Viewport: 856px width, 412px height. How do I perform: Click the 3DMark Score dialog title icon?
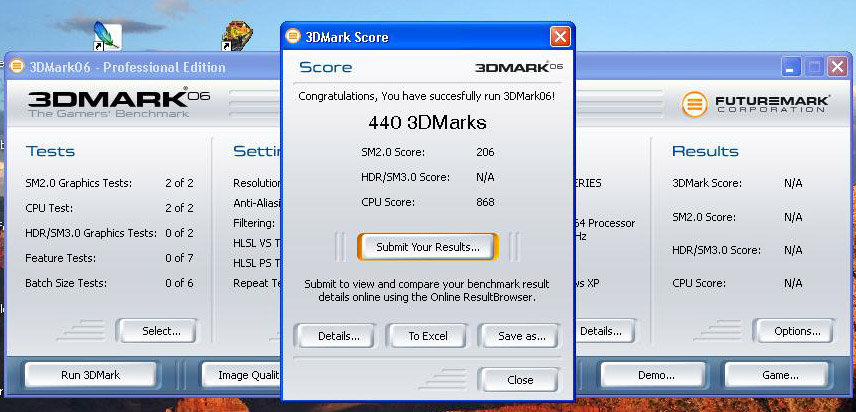click(x=293, y=37)
